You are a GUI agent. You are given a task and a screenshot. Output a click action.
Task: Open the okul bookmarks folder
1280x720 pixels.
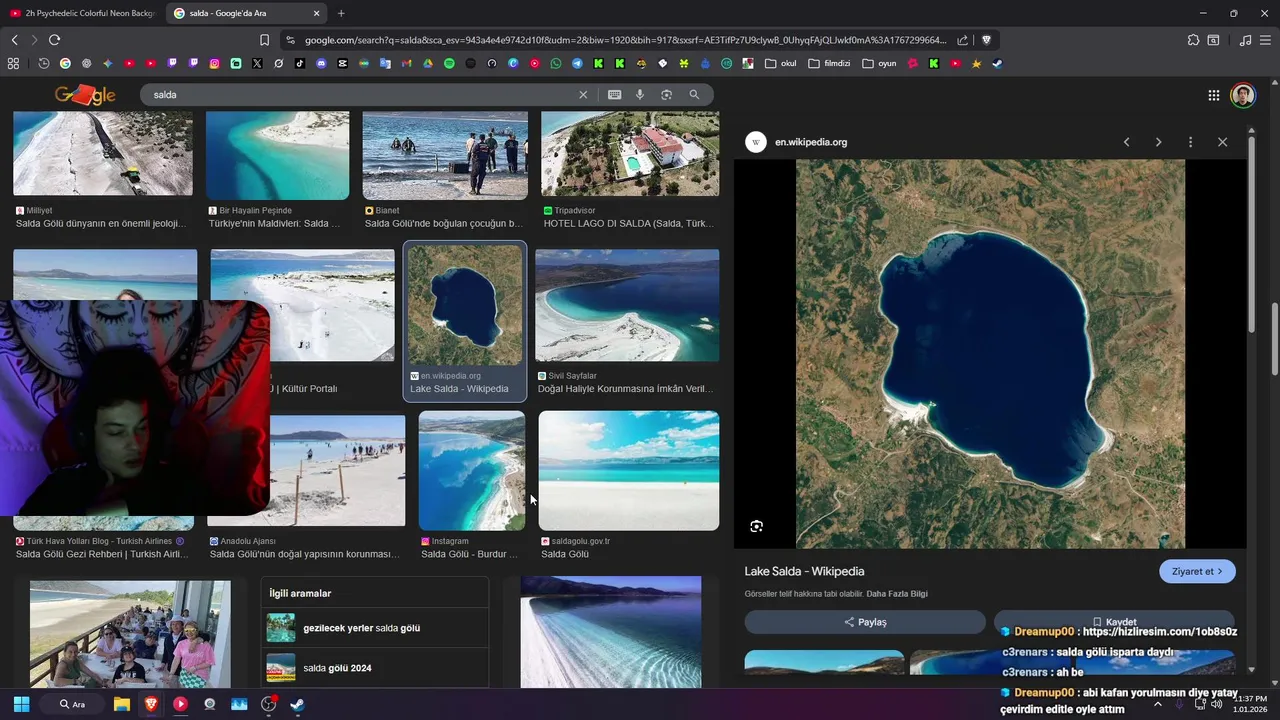tap(781, 63)
